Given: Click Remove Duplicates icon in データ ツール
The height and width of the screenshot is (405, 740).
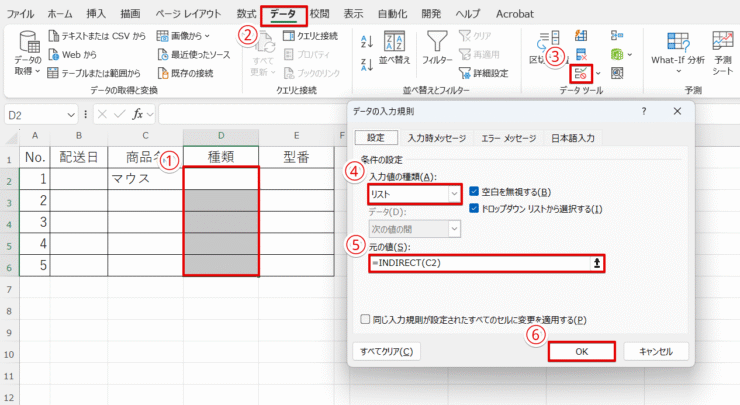Looking at the screenshot, I should click(x=581, y=55).
